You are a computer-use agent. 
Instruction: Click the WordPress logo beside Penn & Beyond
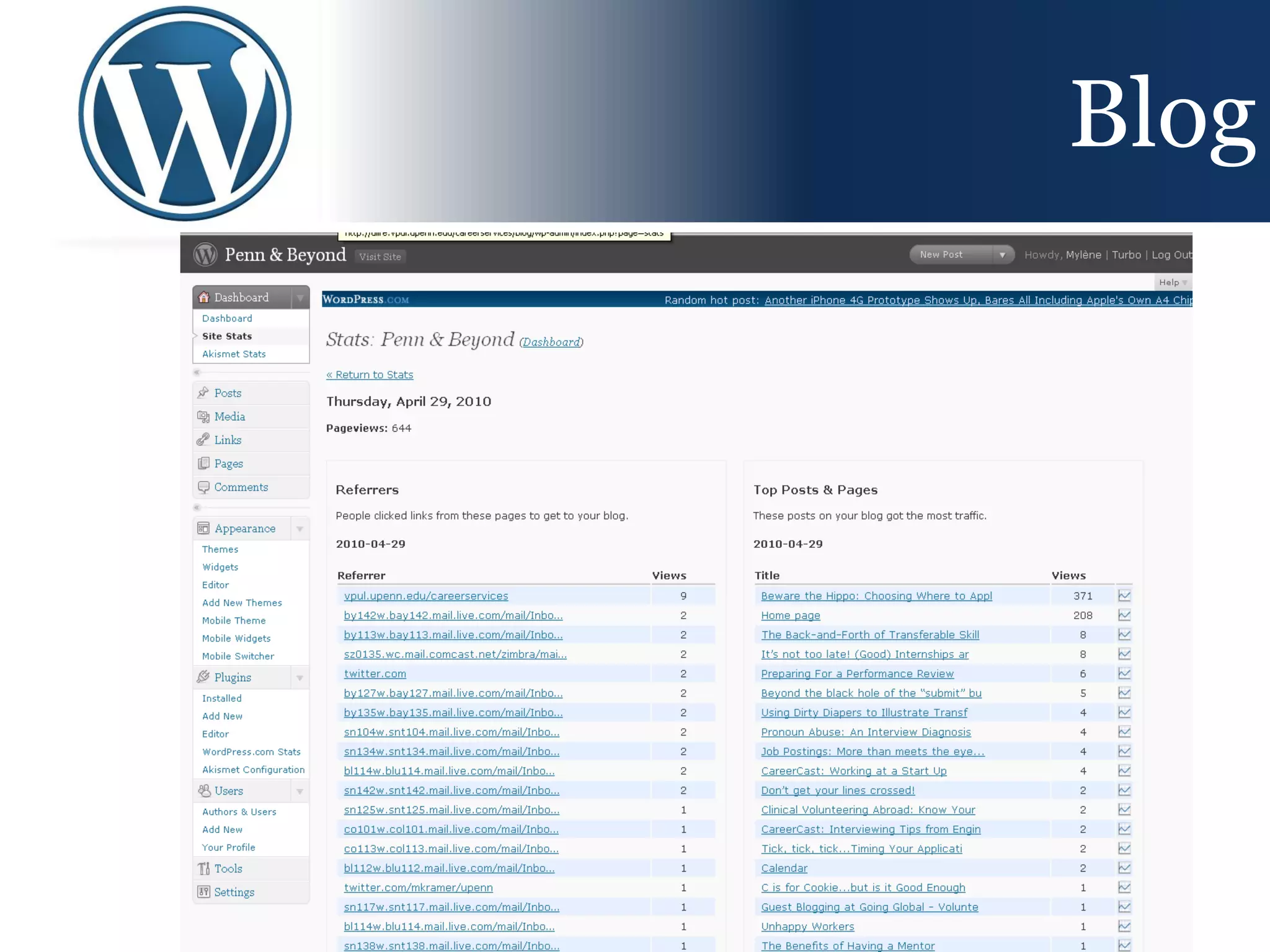point(205,255)
